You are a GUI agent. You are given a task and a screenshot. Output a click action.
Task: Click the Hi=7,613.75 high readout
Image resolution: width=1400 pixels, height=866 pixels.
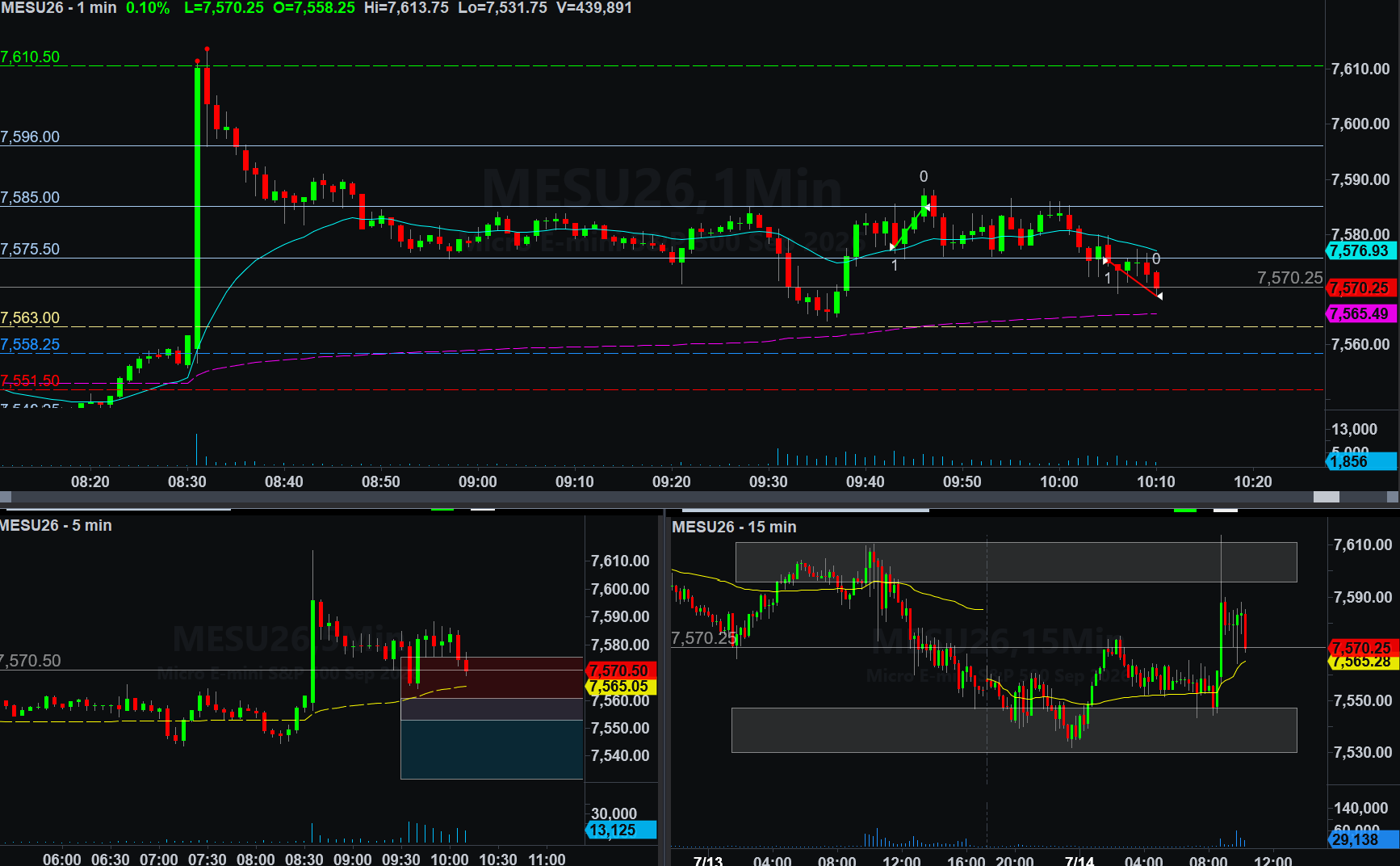(406, 8)
